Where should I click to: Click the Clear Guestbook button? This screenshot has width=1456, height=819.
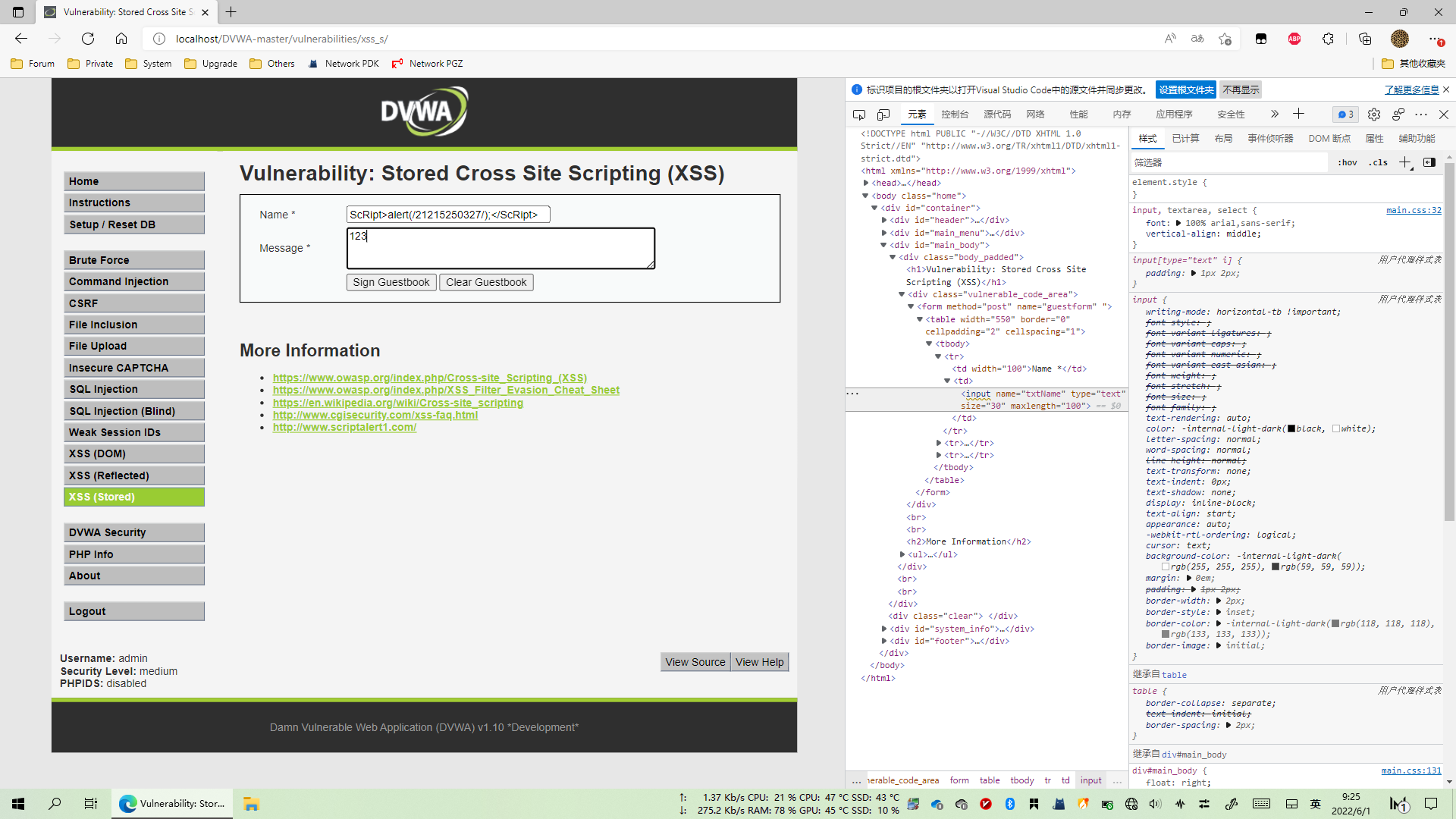(486, 282)
